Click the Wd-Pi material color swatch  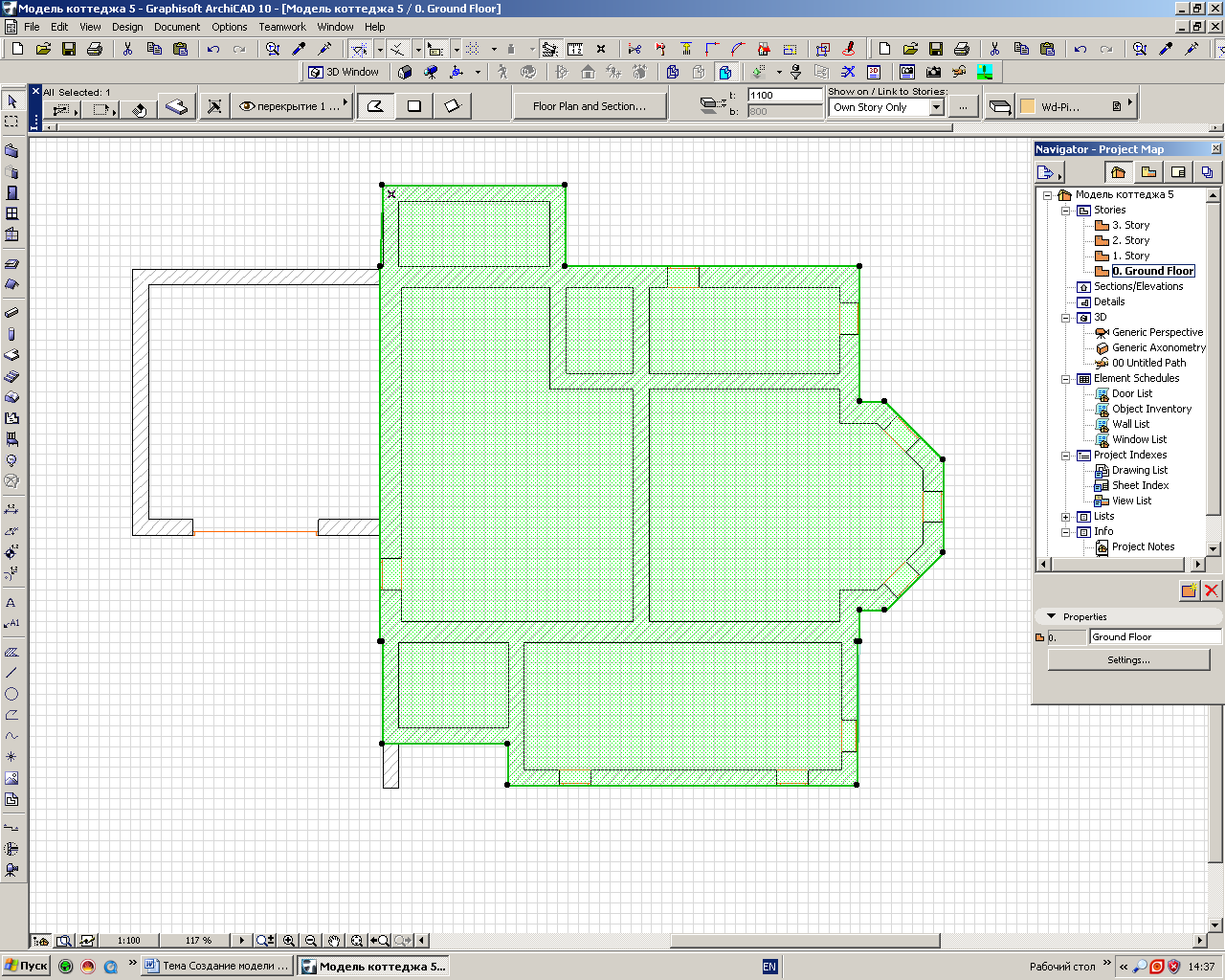pyautogui.click(x=1027, y=107)
